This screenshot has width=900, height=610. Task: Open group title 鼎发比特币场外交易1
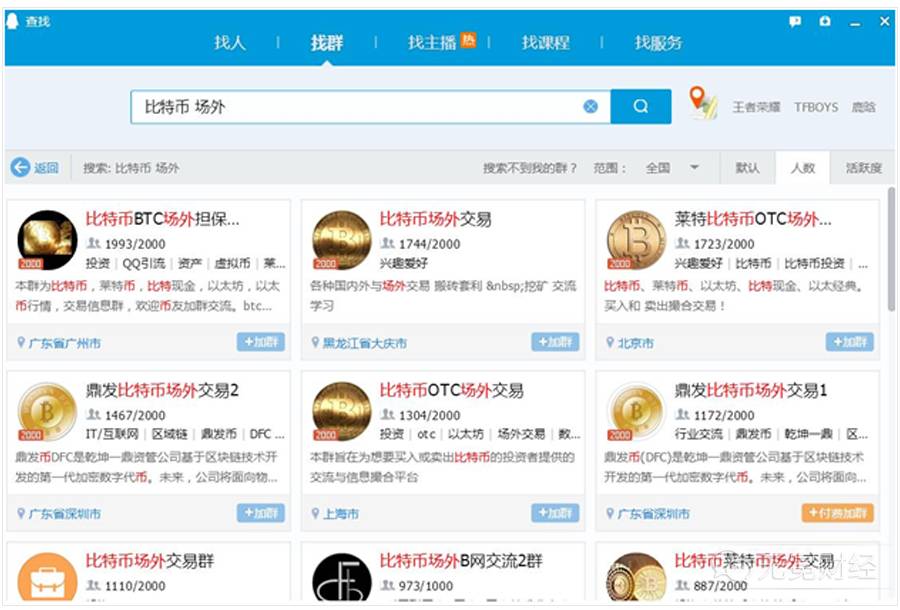click(751, 390)
